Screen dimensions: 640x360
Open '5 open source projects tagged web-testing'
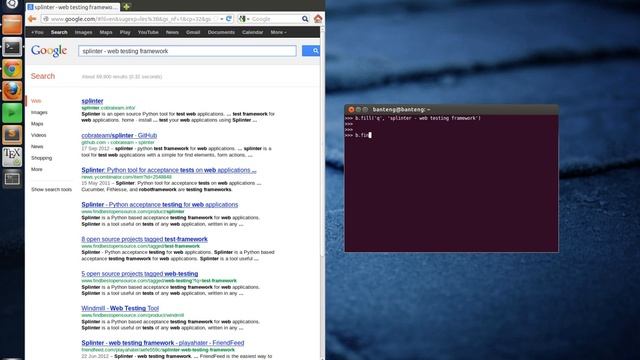(x=140, y=273)
